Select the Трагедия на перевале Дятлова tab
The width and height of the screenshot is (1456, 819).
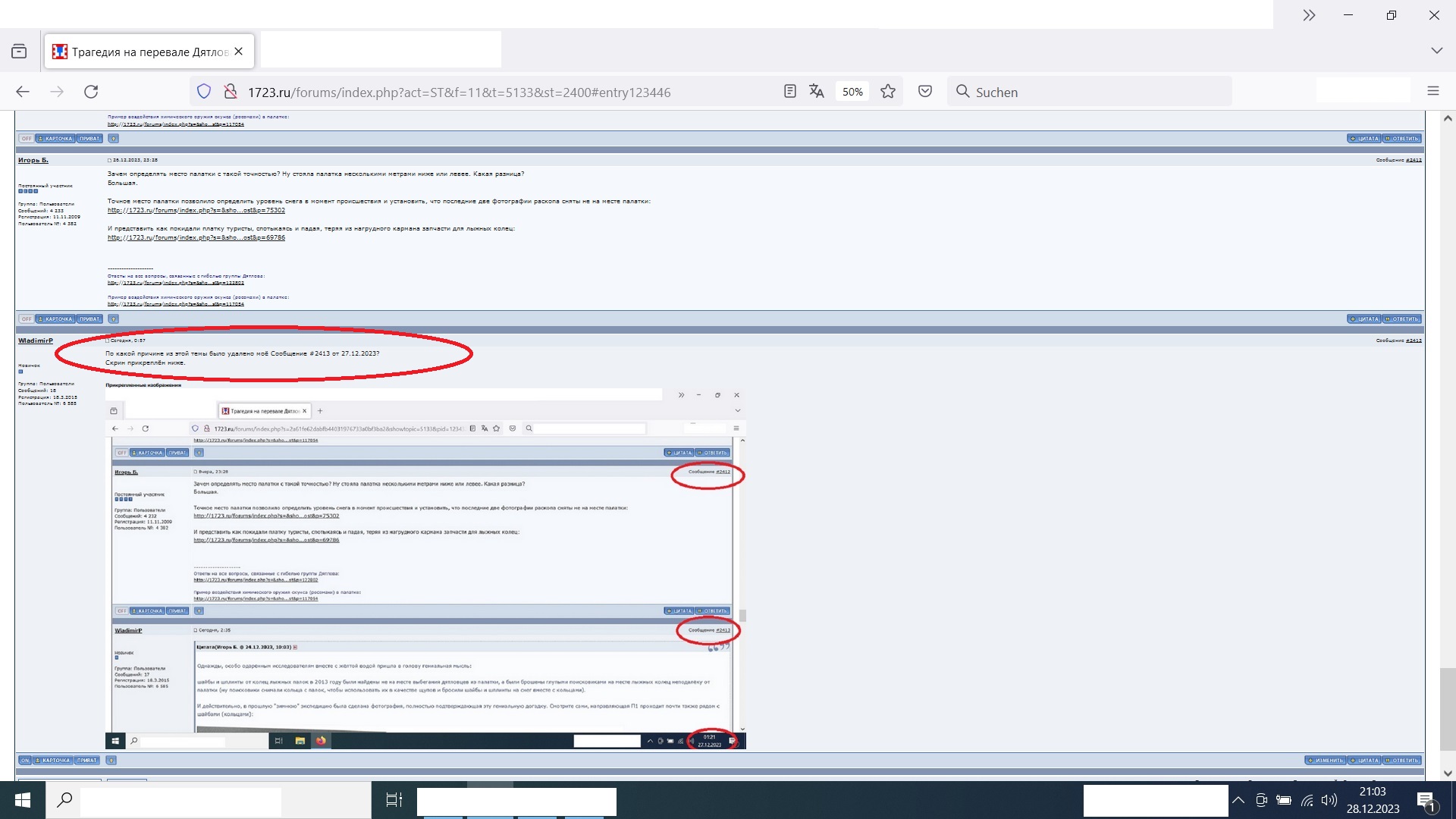coord(149,51)
